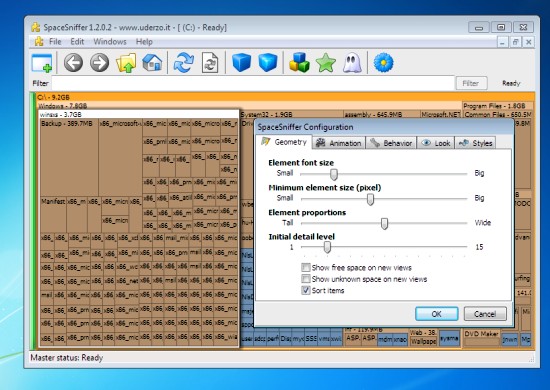This screenshot has height=390, width=550.
Task: Click the Element font size slider handle
Action: (x=334, y=174)
